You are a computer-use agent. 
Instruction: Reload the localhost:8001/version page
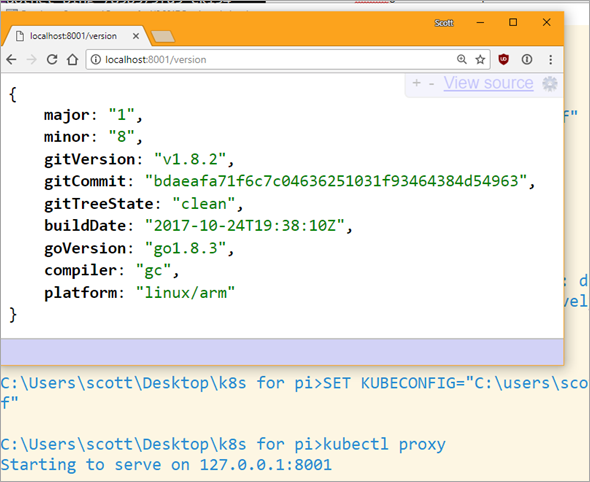click(x=52, y=59)
